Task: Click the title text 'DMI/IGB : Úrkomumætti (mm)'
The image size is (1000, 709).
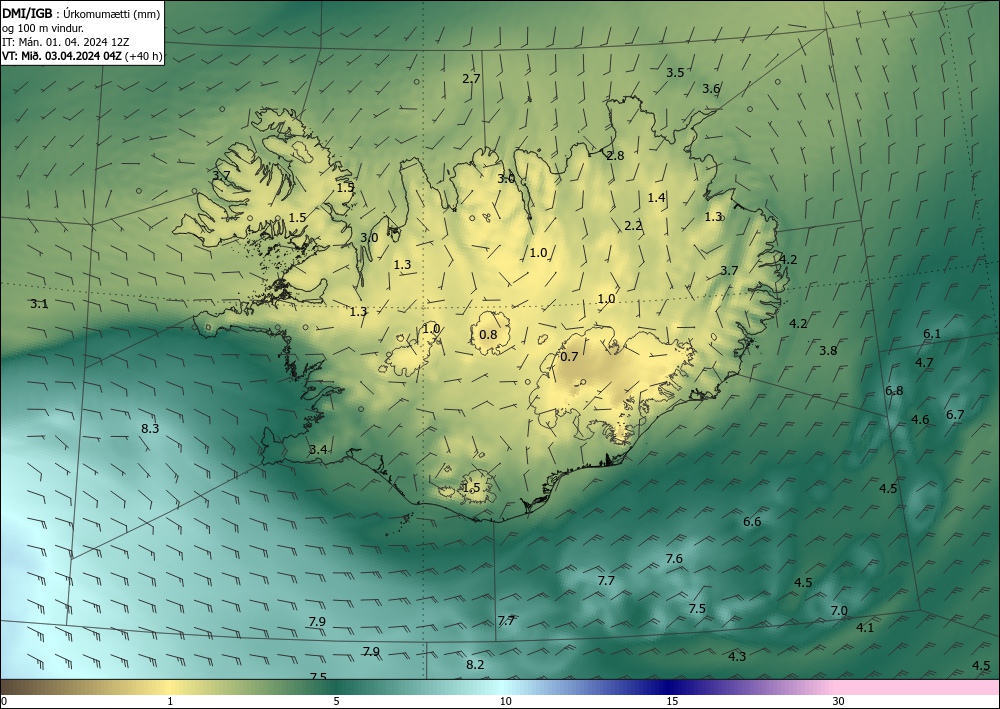Action: (81, 13)
